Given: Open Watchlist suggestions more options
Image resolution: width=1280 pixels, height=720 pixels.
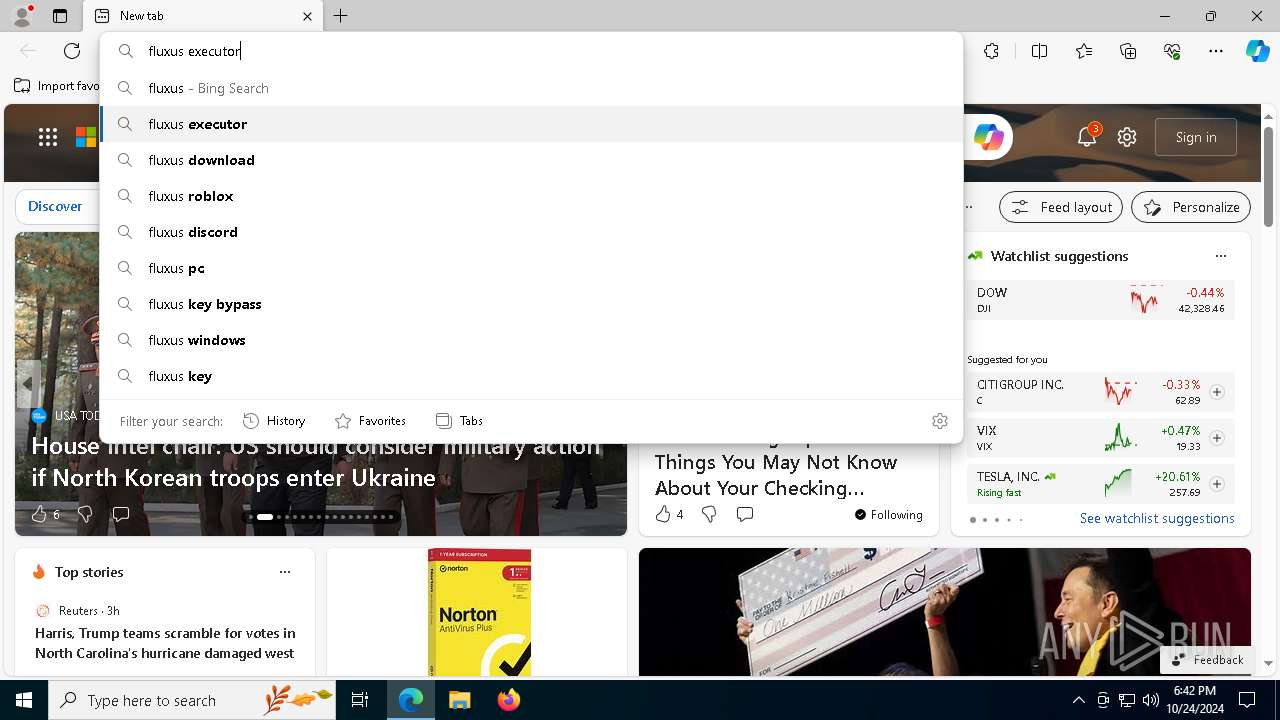Looking at the screenshot, I should pos(1220,256).
